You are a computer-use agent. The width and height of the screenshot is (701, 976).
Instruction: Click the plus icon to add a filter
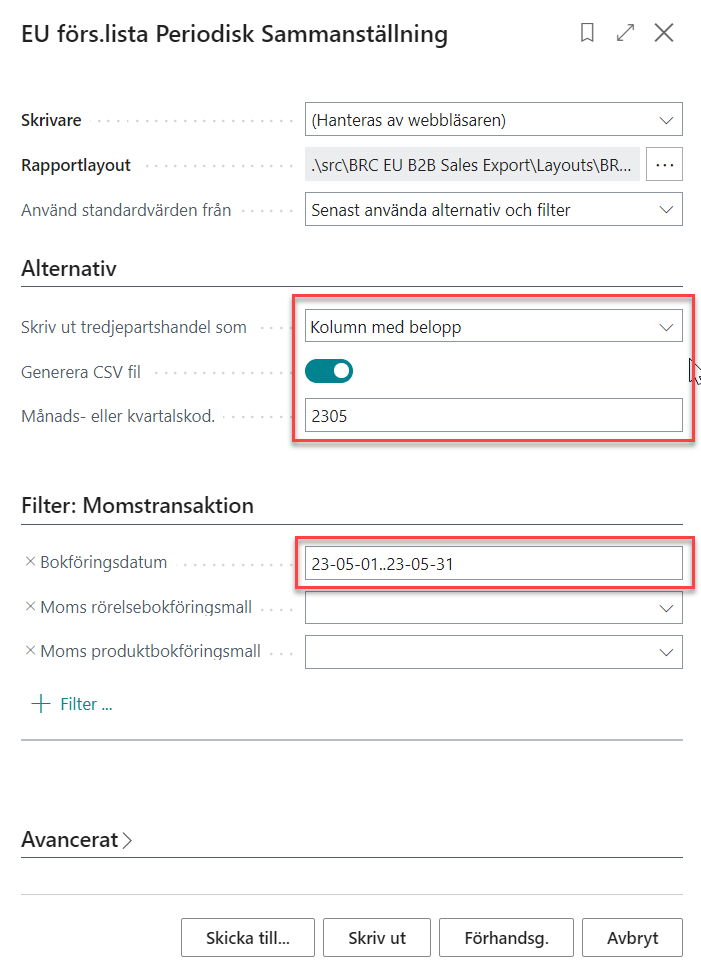(x=41, y=704)
